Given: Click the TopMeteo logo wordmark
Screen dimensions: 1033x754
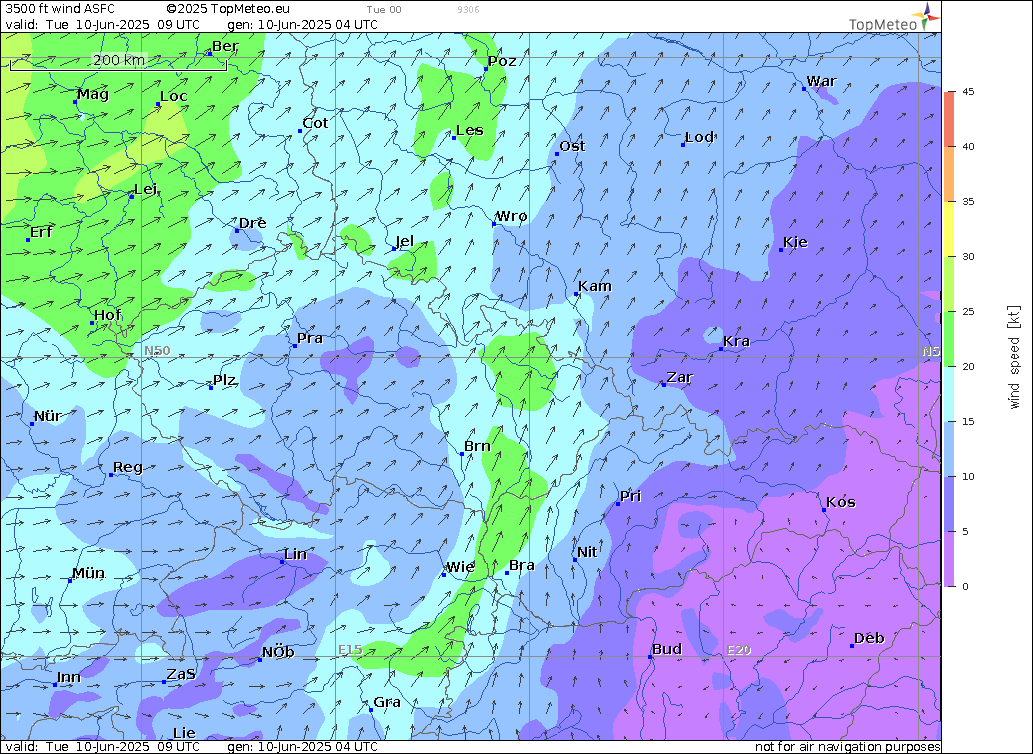Looking at the screenshot, I should click(883, 25).
